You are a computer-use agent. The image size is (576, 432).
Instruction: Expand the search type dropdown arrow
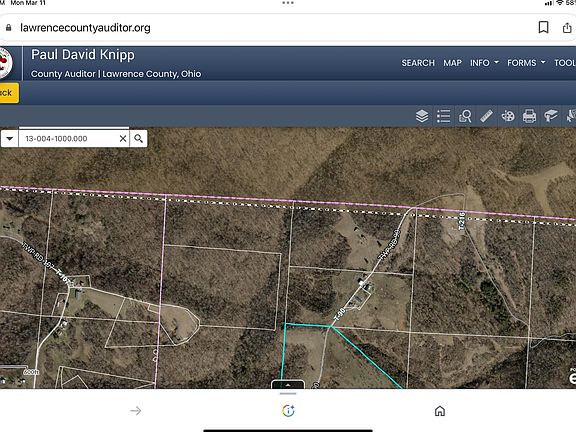click(x=10, y=138)
